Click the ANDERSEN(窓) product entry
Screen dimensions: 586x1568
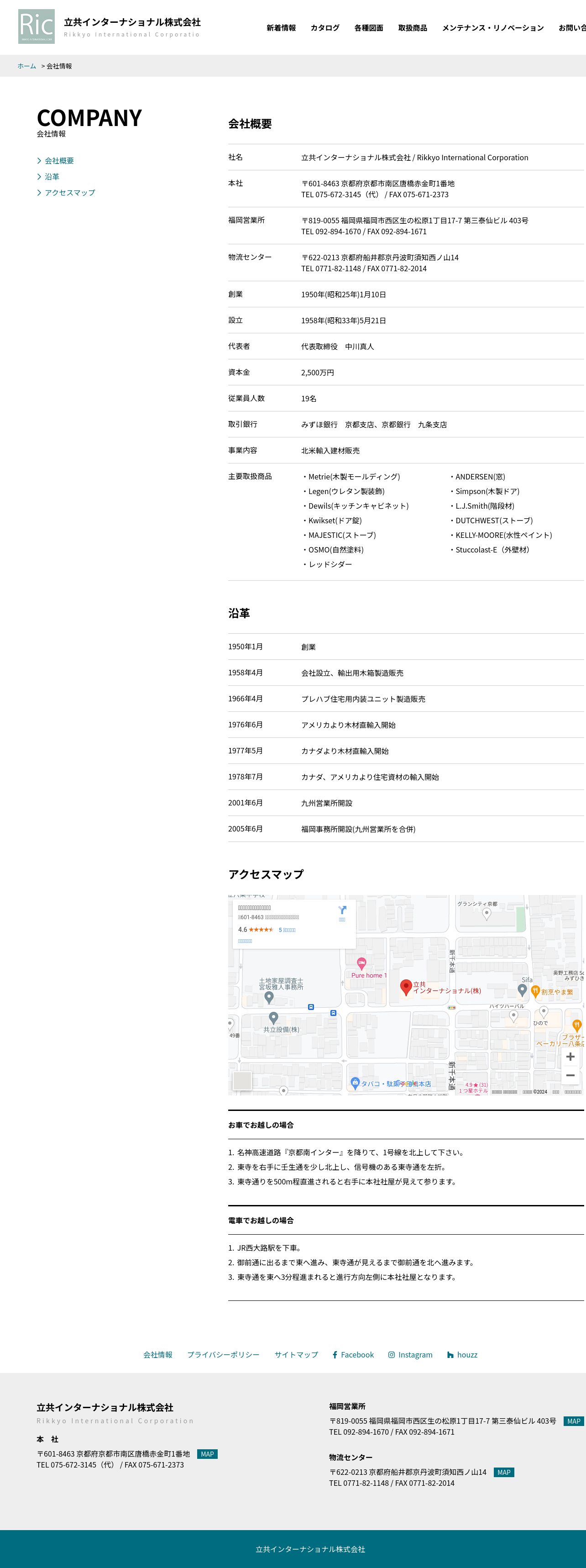(477, 477)
